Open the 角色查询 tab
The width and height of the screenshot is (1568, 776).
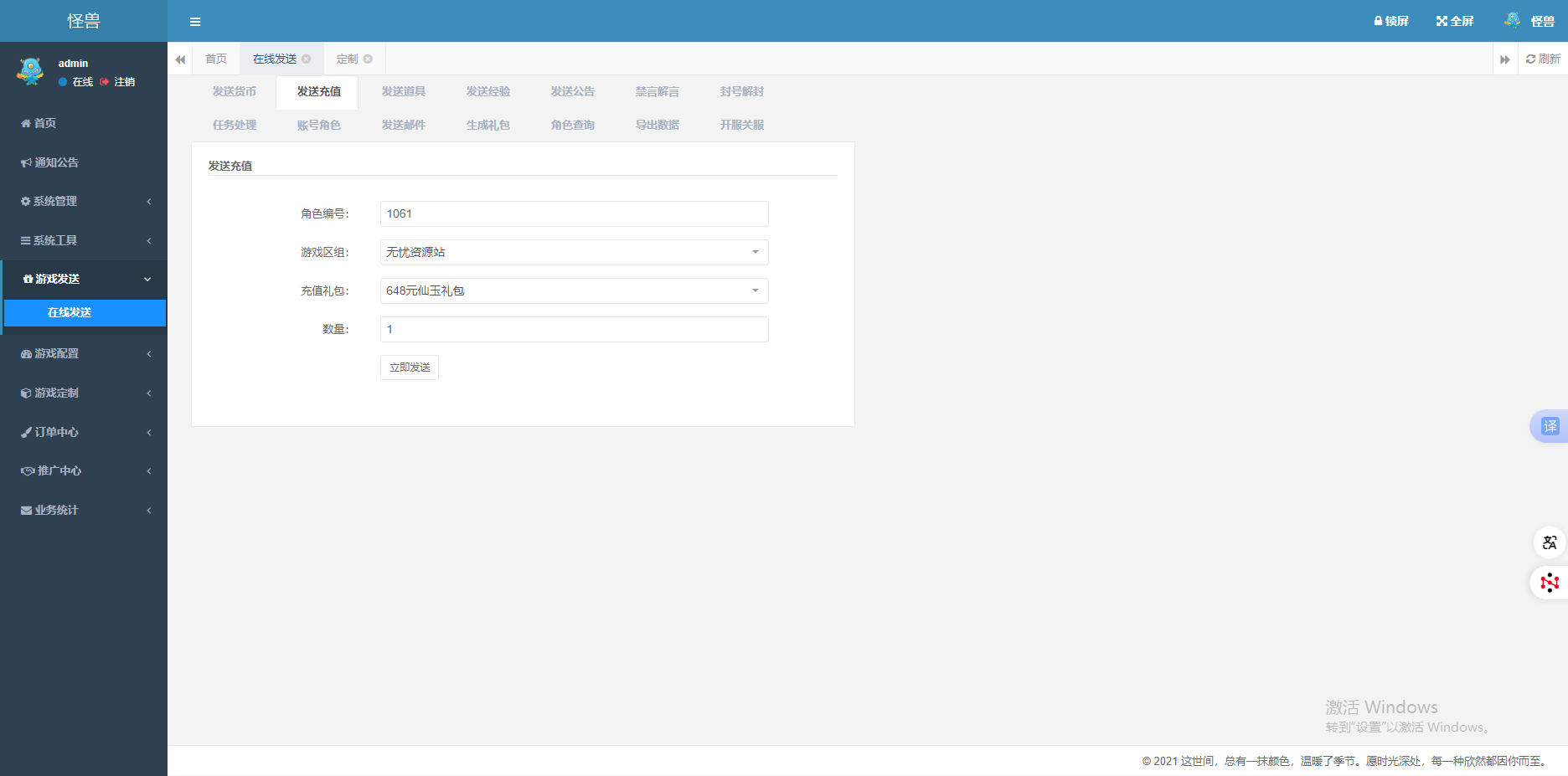click(572, 125)
